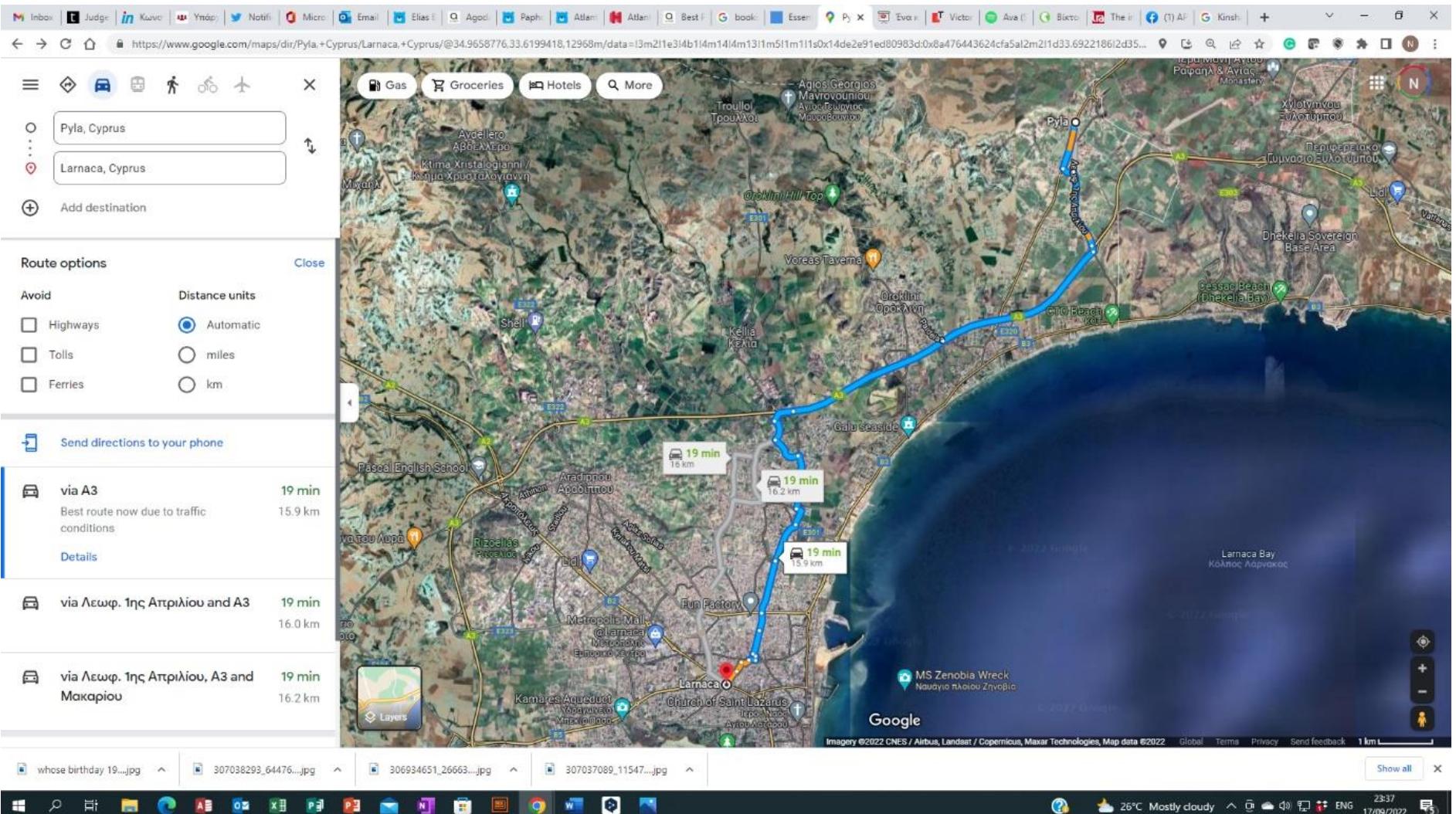Select the transit travel mode icon

pos(137,85)
